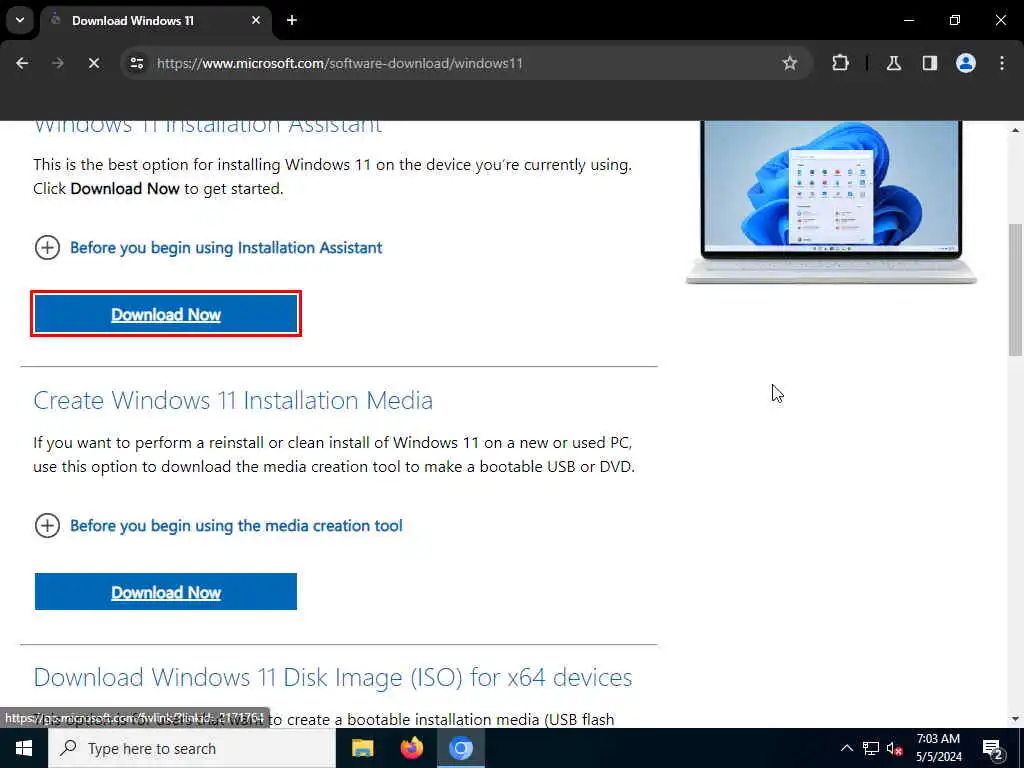Open File Explorer from the taskbar
The height and width of the screenshot is (768, 1024).
(362, 748)
